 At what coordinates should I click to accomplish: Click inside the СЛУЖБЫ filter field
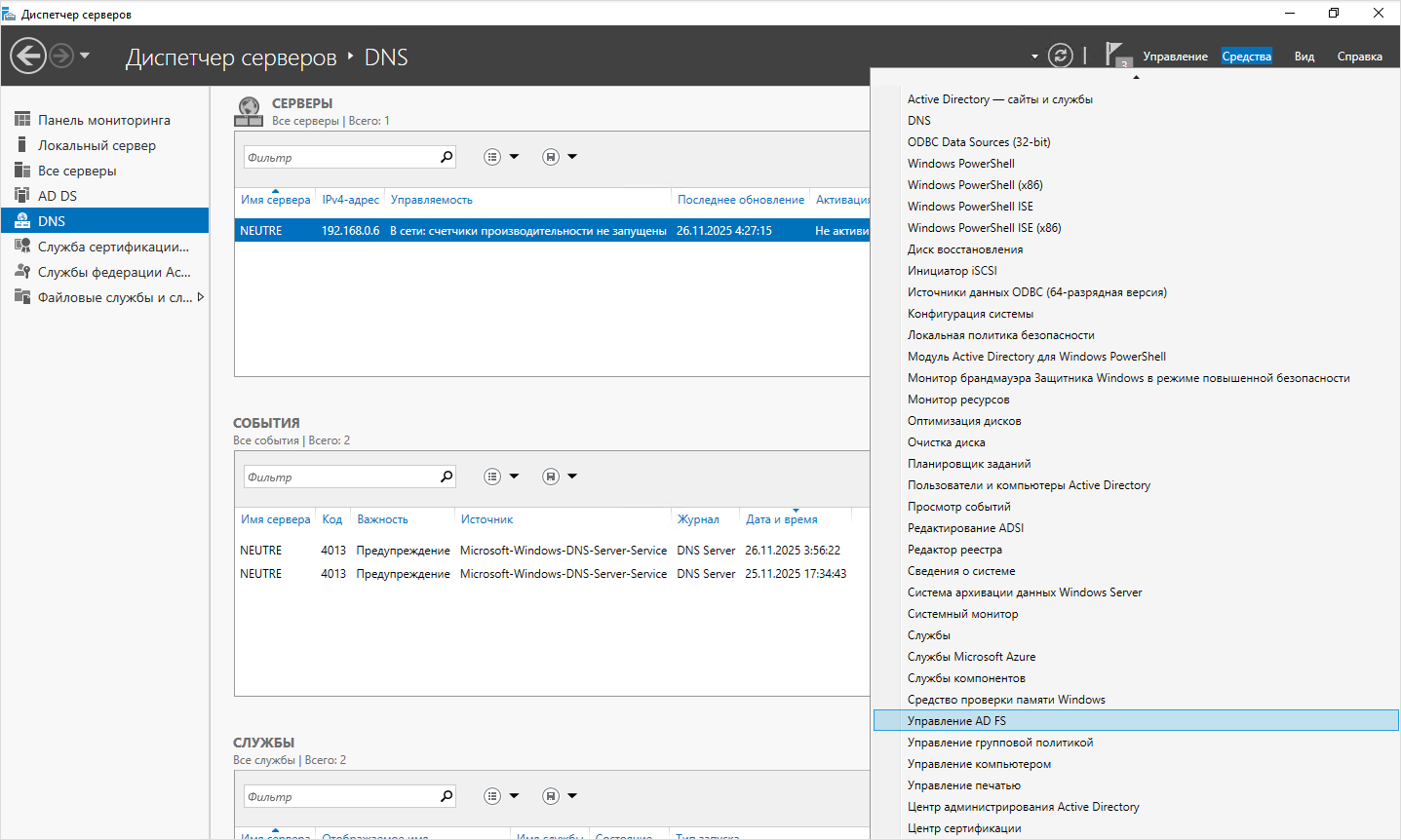(339, 796)
